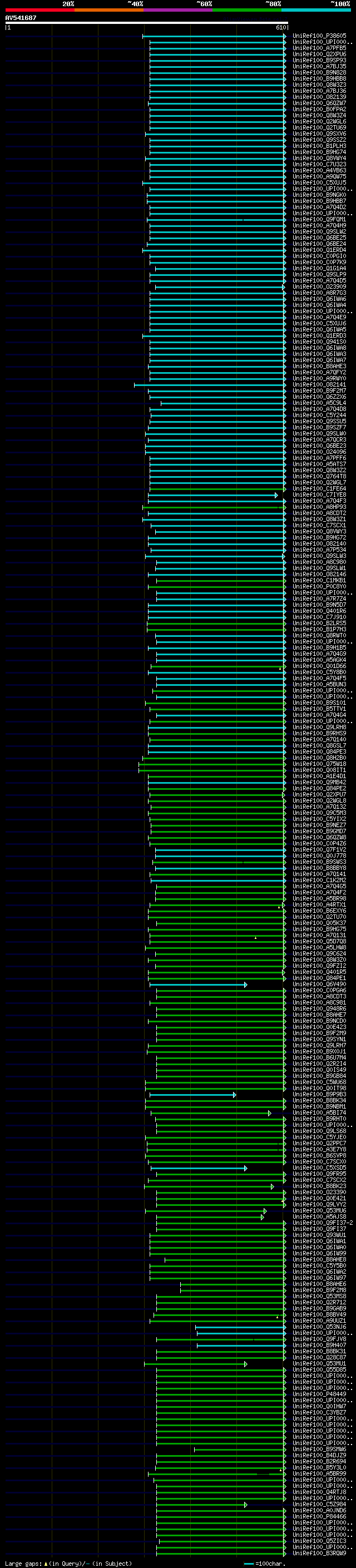356x1568 pixels.
Task: Select the UniRef100_A8R7G3 entry
Action: coord(319,293)
